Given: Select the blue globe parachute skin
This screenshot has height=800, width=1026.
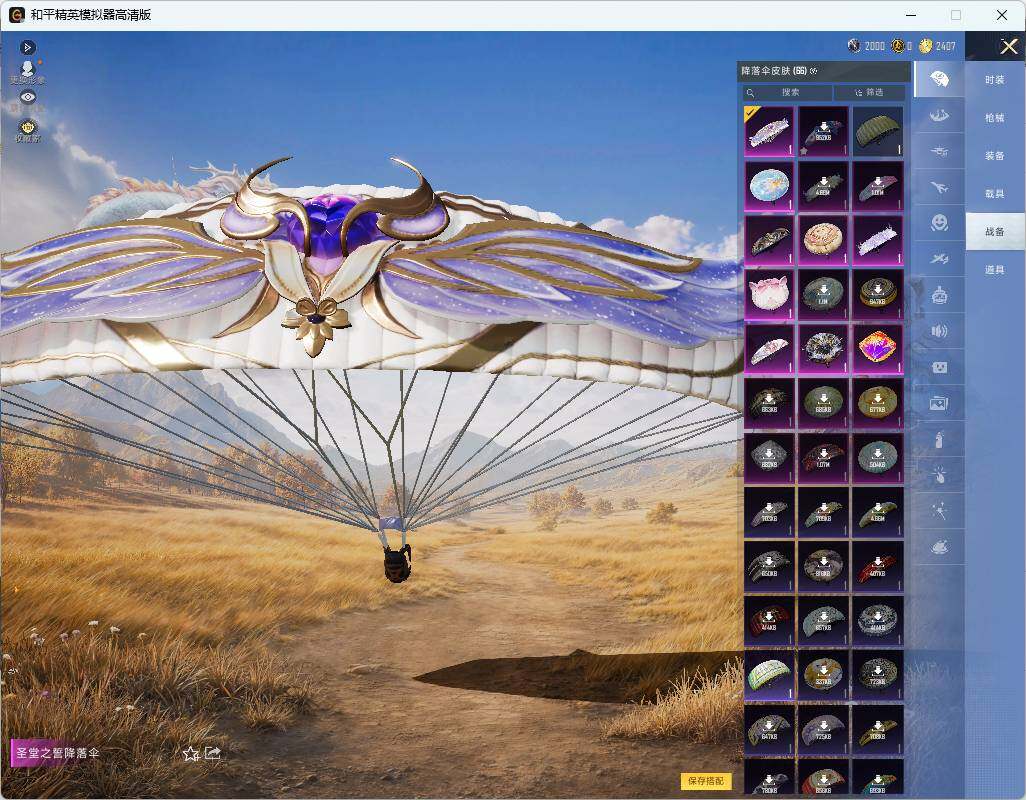Looking at the screenshot, I should tap(769, 186).
